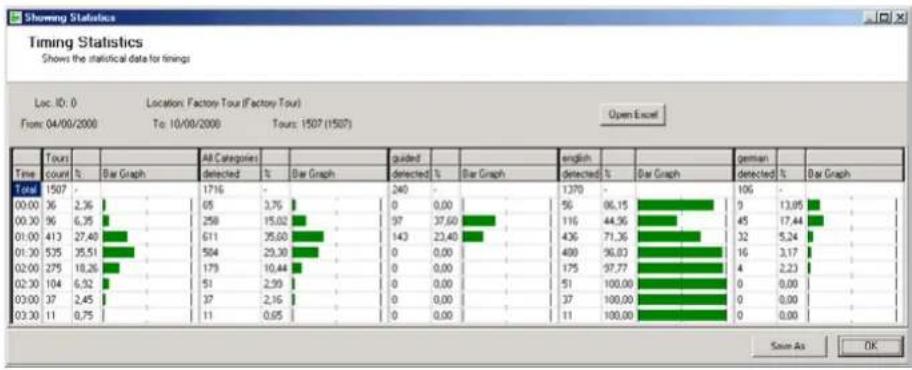The height and width of the screenshot is (370, 912).
Task: Select the tour count cell 535
Action: click(57, 252)
